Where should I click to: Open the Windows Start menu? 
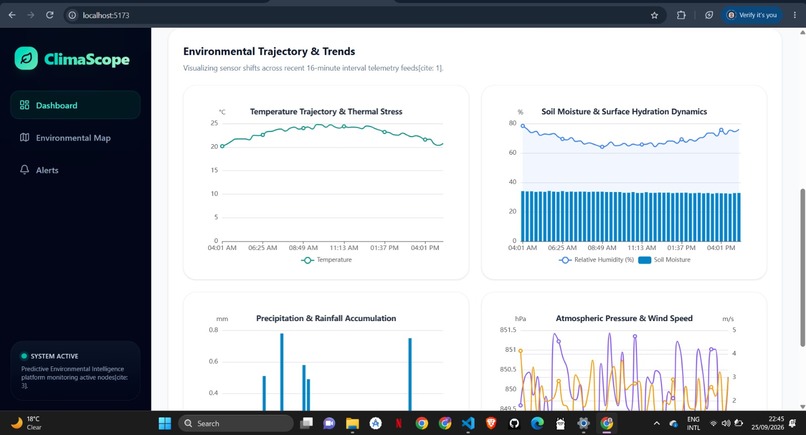164,423
